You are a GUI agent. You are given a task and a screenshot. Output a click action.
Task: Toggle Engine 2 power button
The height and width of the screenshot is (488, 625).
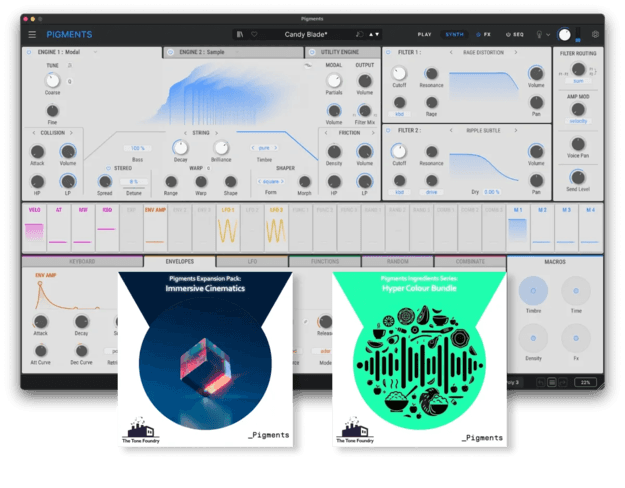171,52
